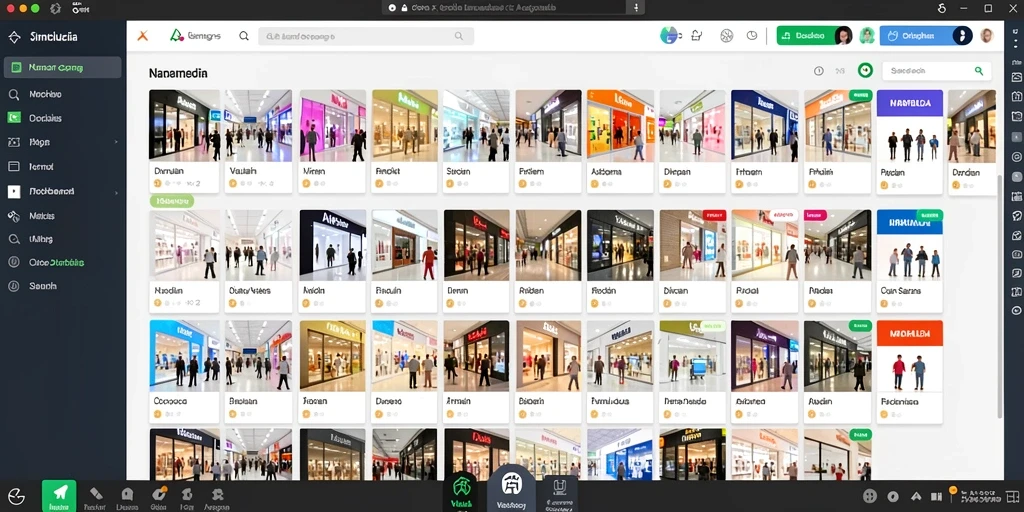Click the copyright-style icon in right strip
The image size is (1024, 512).
pos(1016,157)
